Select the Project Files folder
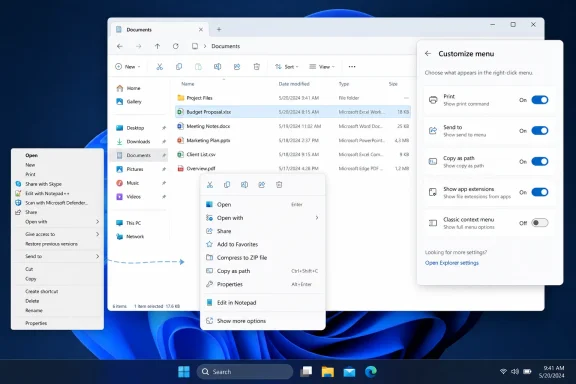 (293, 98)
